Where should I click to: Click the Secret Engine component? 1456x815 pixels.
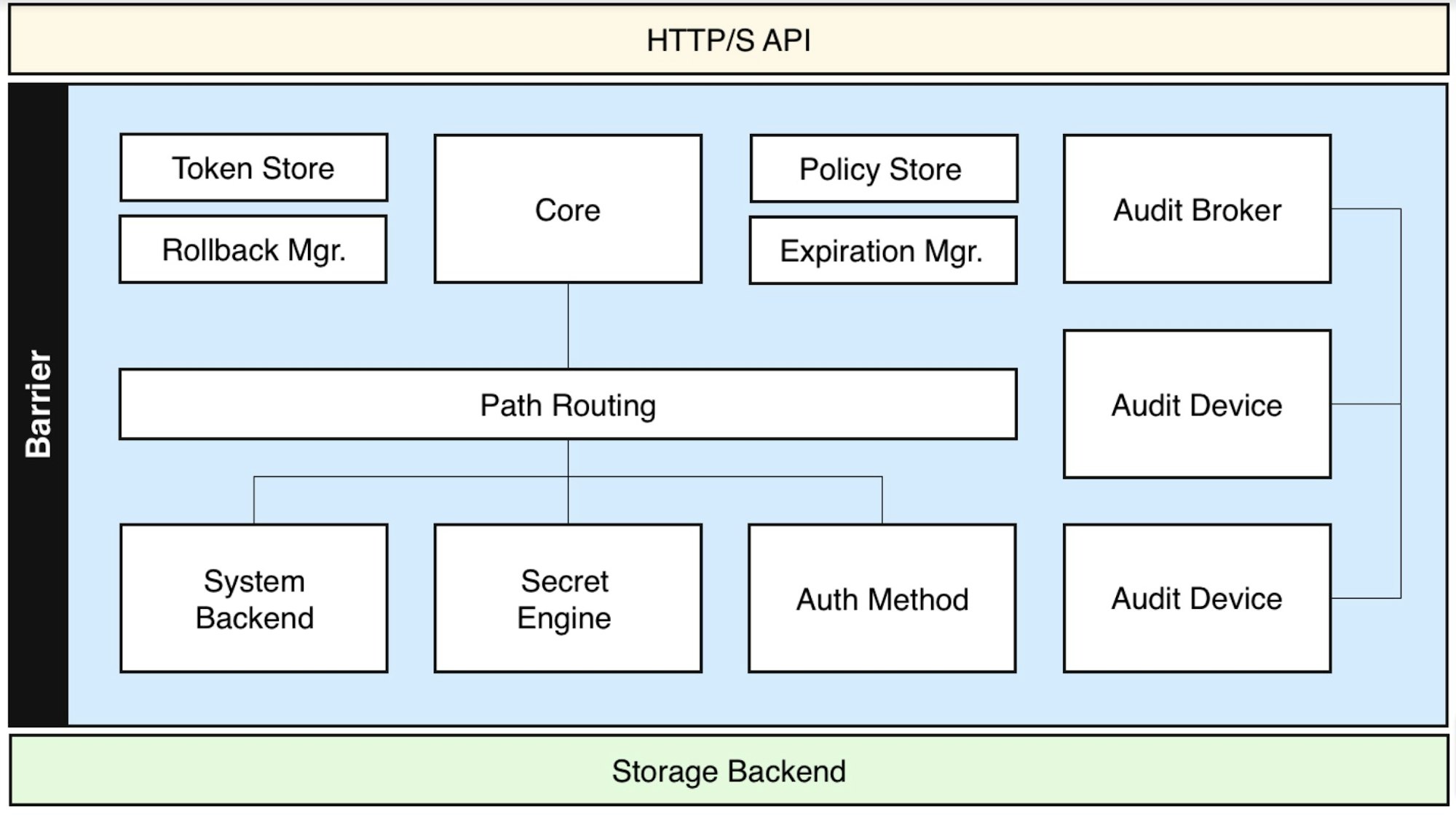(568, 599)
